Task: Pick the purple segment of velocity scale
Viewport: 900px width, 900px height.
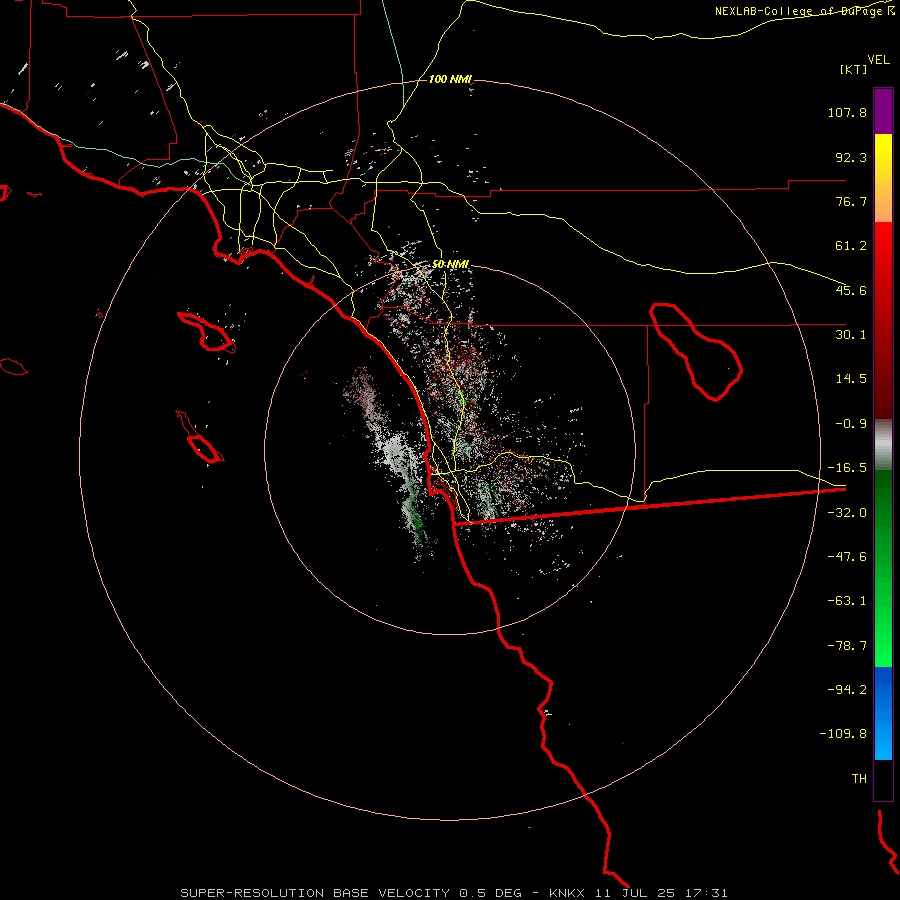Action: point(883,111)
